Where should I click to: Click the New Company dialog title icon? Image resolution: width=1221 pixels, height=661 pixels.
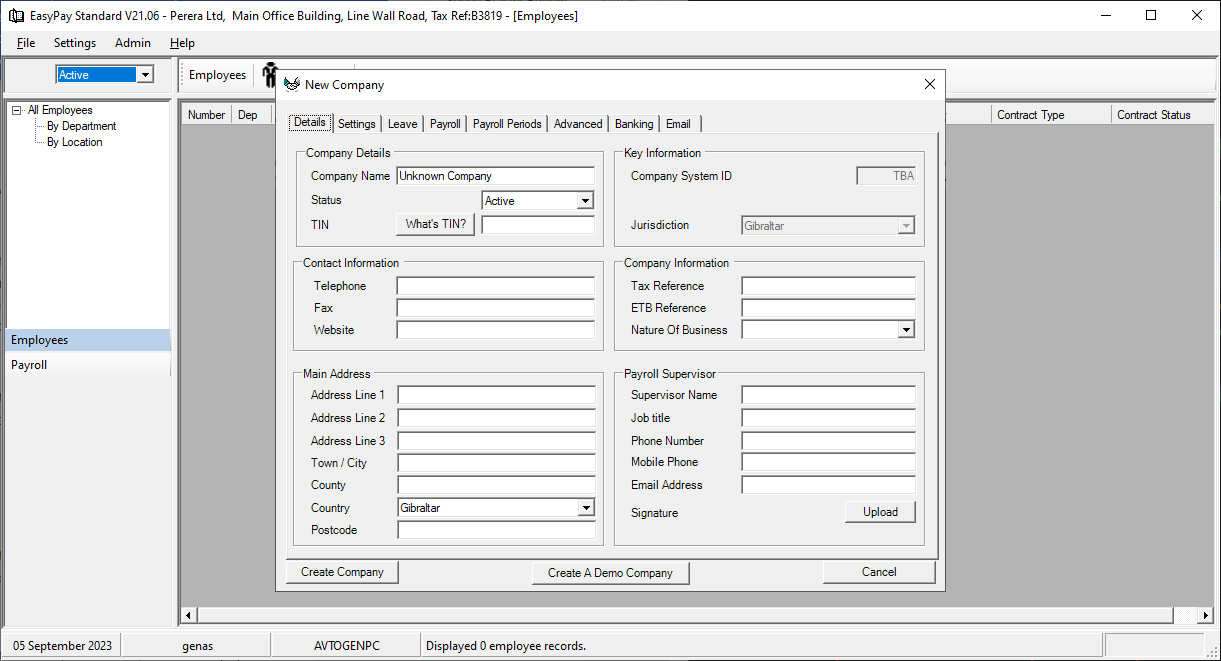point(292,85)
